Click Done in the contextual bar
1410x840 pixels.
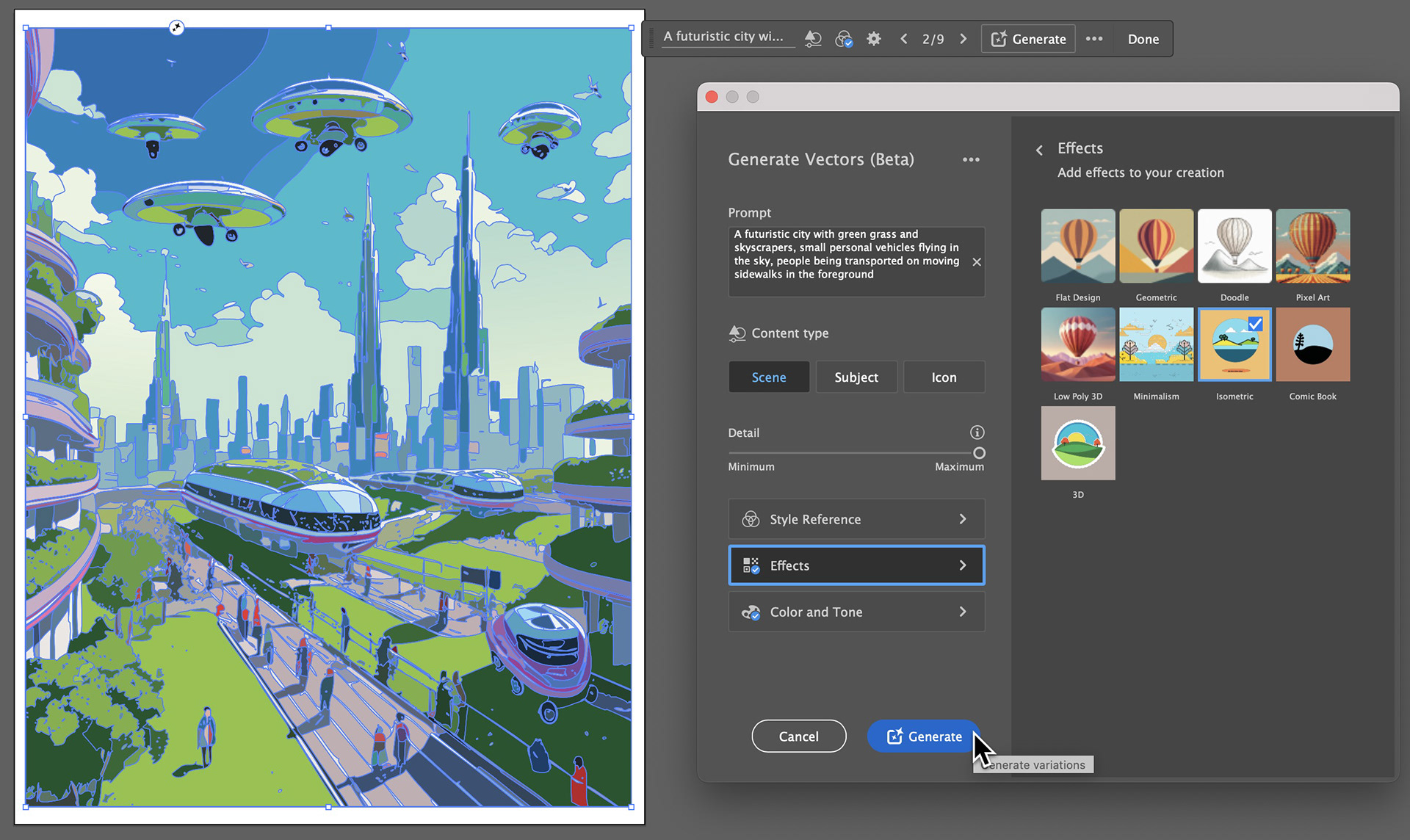(1143, 39)
